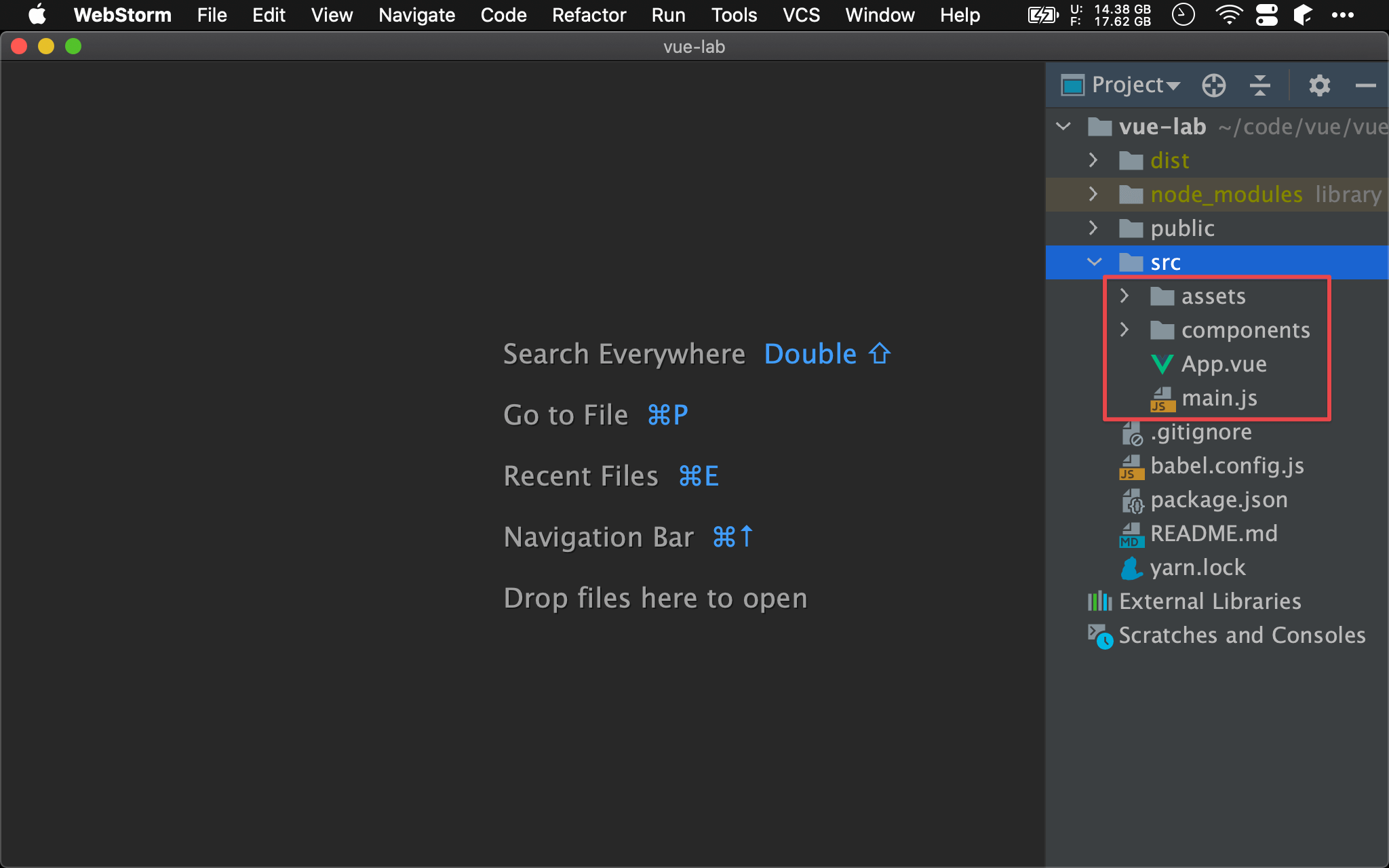Expand the components folder
Image resolution: width=1389 pixels, height=868 pixels.
click(1124, 330)
